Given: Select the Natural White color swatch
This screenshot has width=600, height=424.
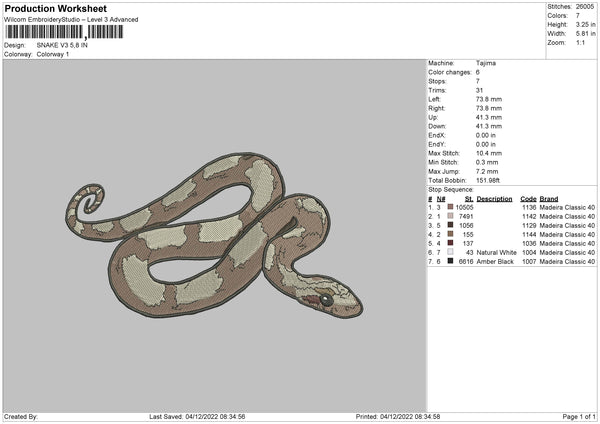Looking at the screenshot, I should pyautogui.click(x=451, y=252).
